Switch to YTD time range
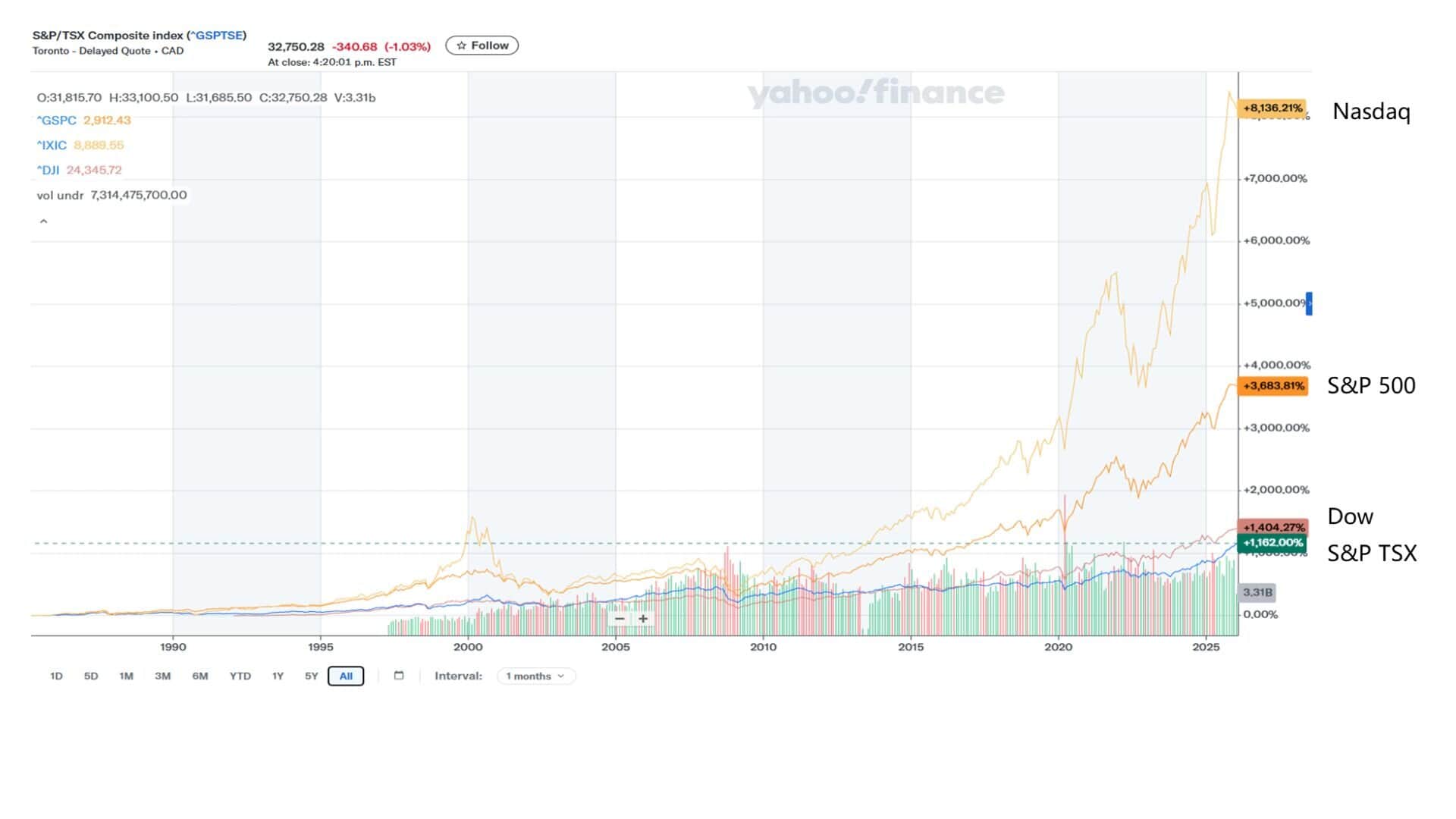 240,676
